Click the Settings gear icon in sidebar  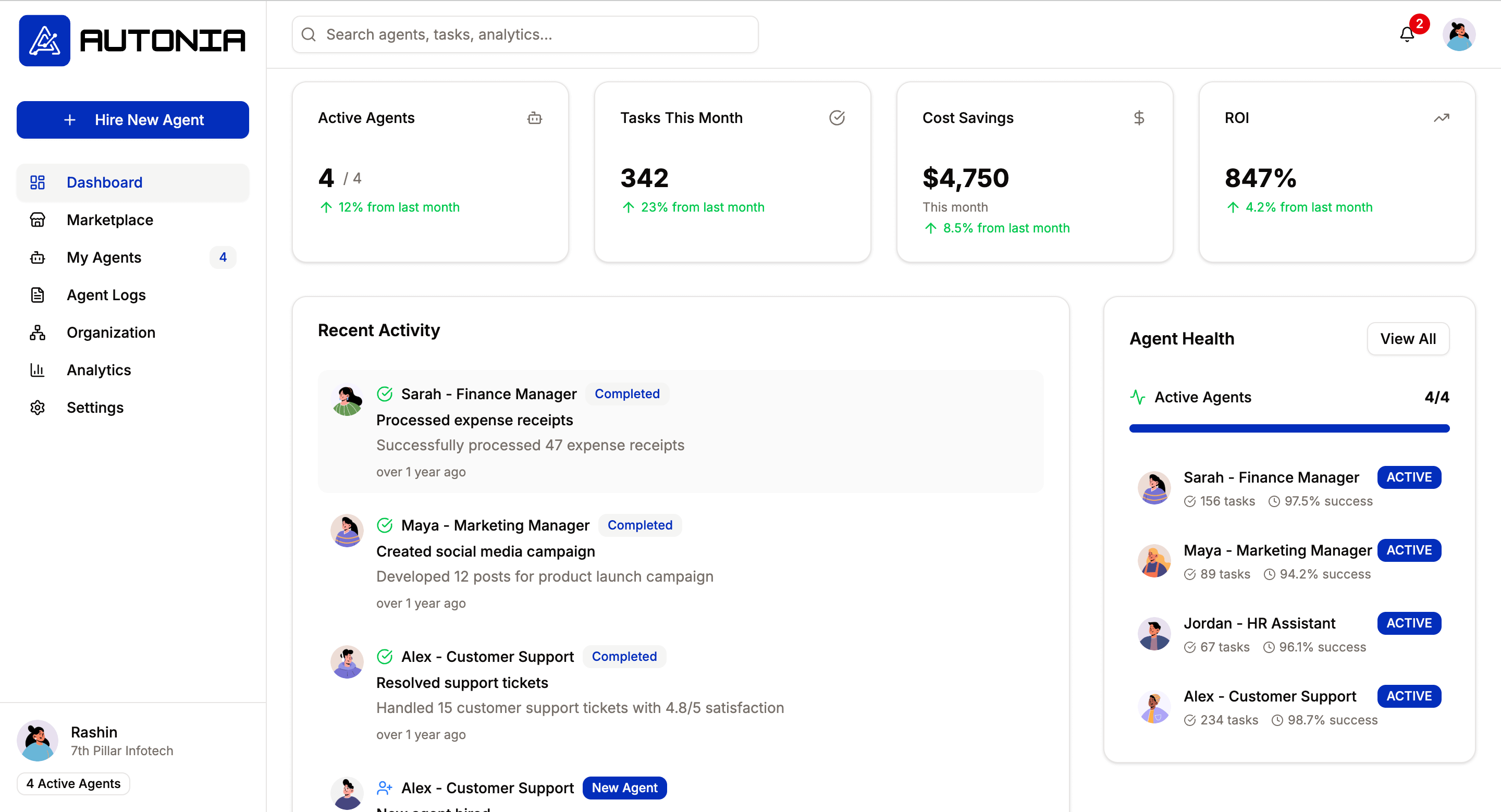point(38,407)
